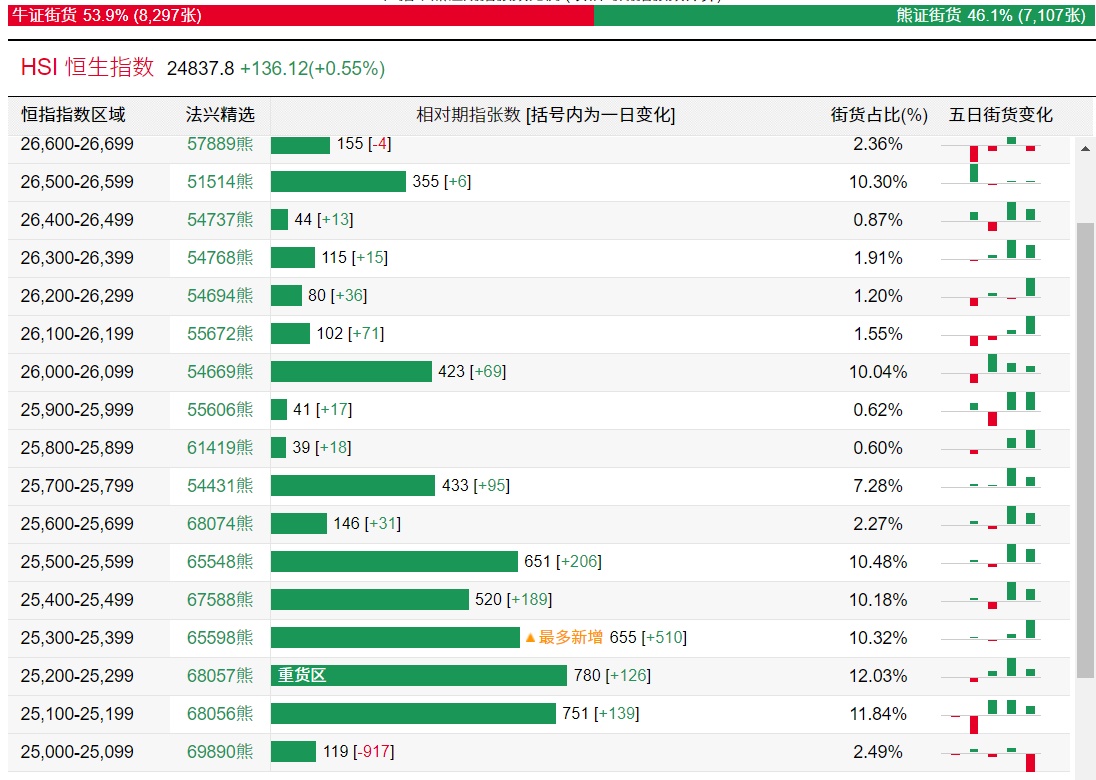Click the 最多新增 orange triangle marker
The width and height of the screenshot is (1096, 780).
[x=530, y=638]
